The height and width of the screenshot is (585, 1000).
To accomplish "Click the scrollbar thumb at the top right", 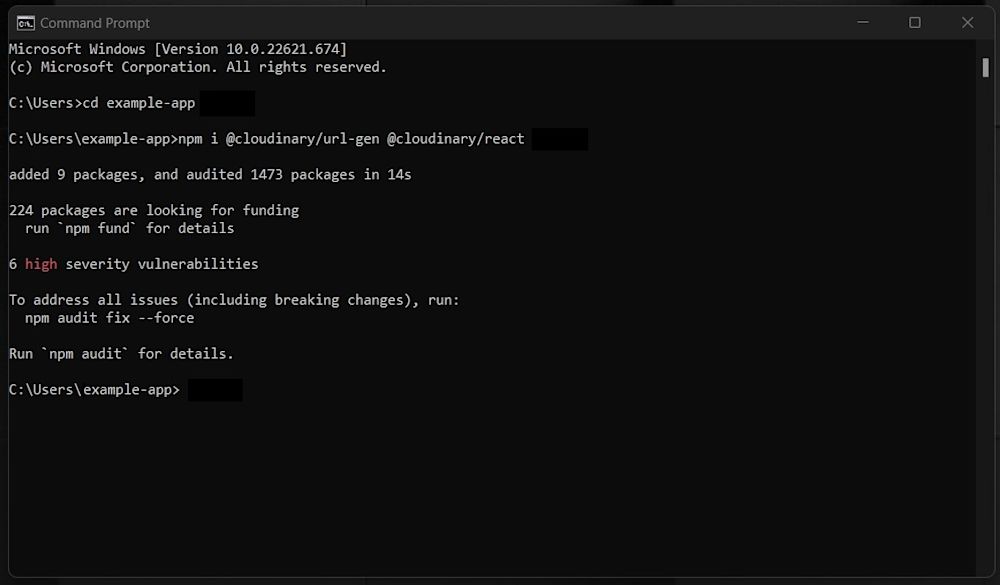I will coord(985,68).
